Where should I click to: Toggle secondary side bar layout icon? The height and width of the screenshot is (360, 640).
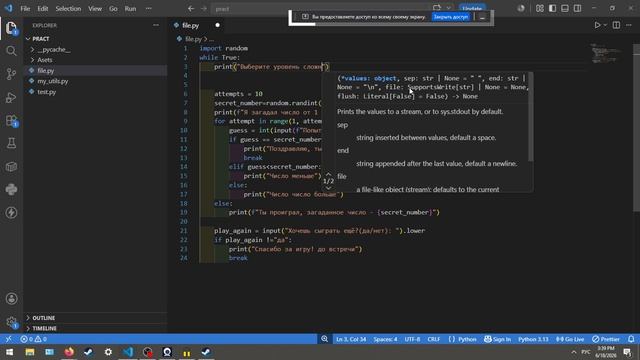578,9
